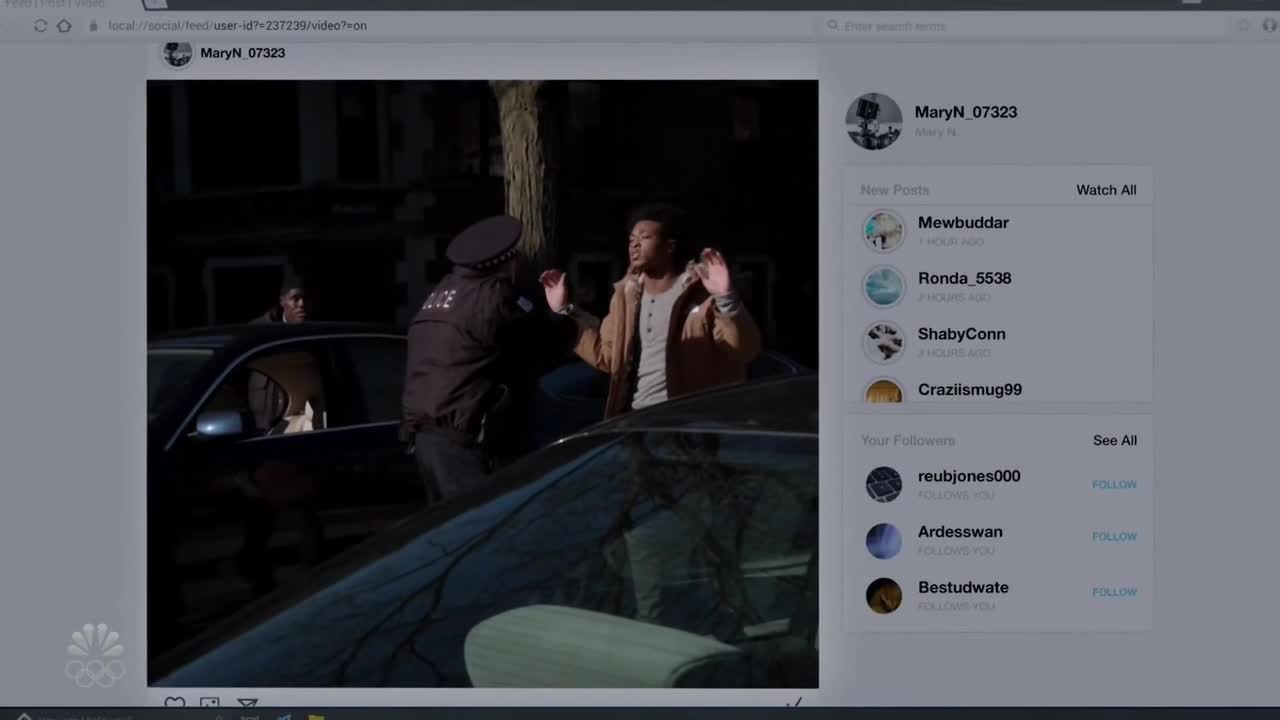Screen dimensions: 1280x720
Task: Click the share/send icon below the video
Action: (247, 703)
